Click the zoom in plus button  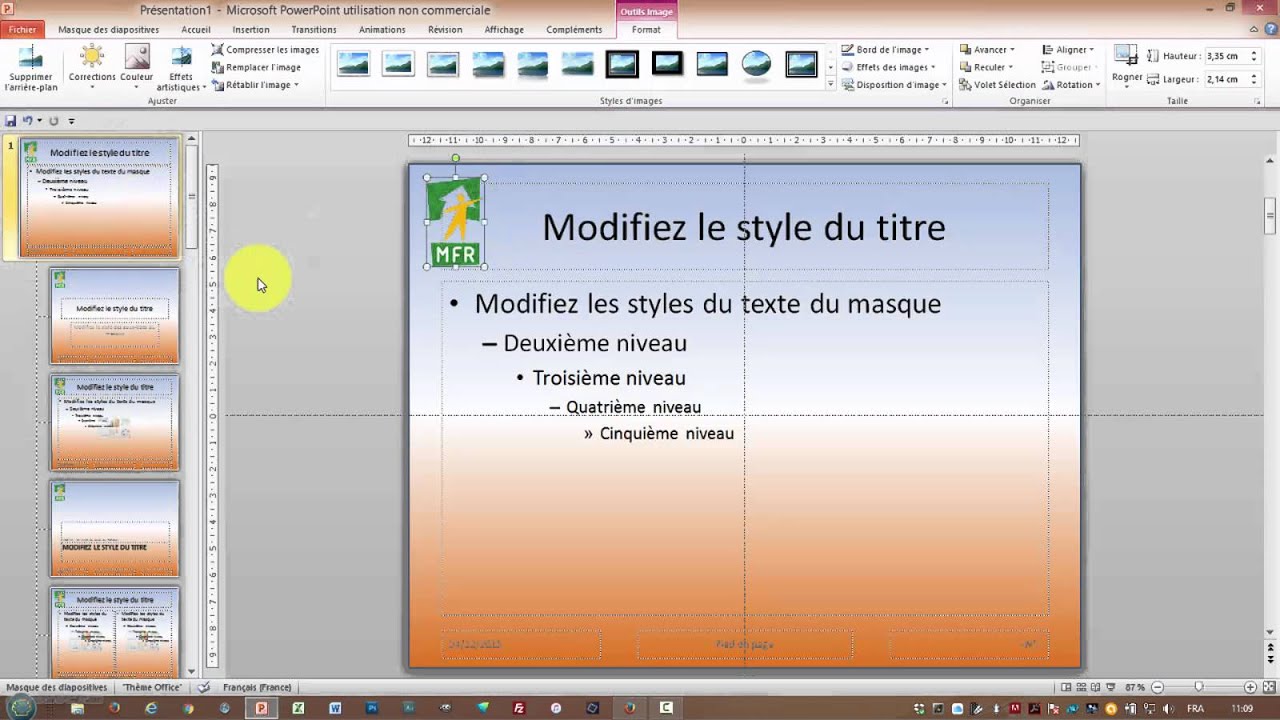coord(1250,688)
